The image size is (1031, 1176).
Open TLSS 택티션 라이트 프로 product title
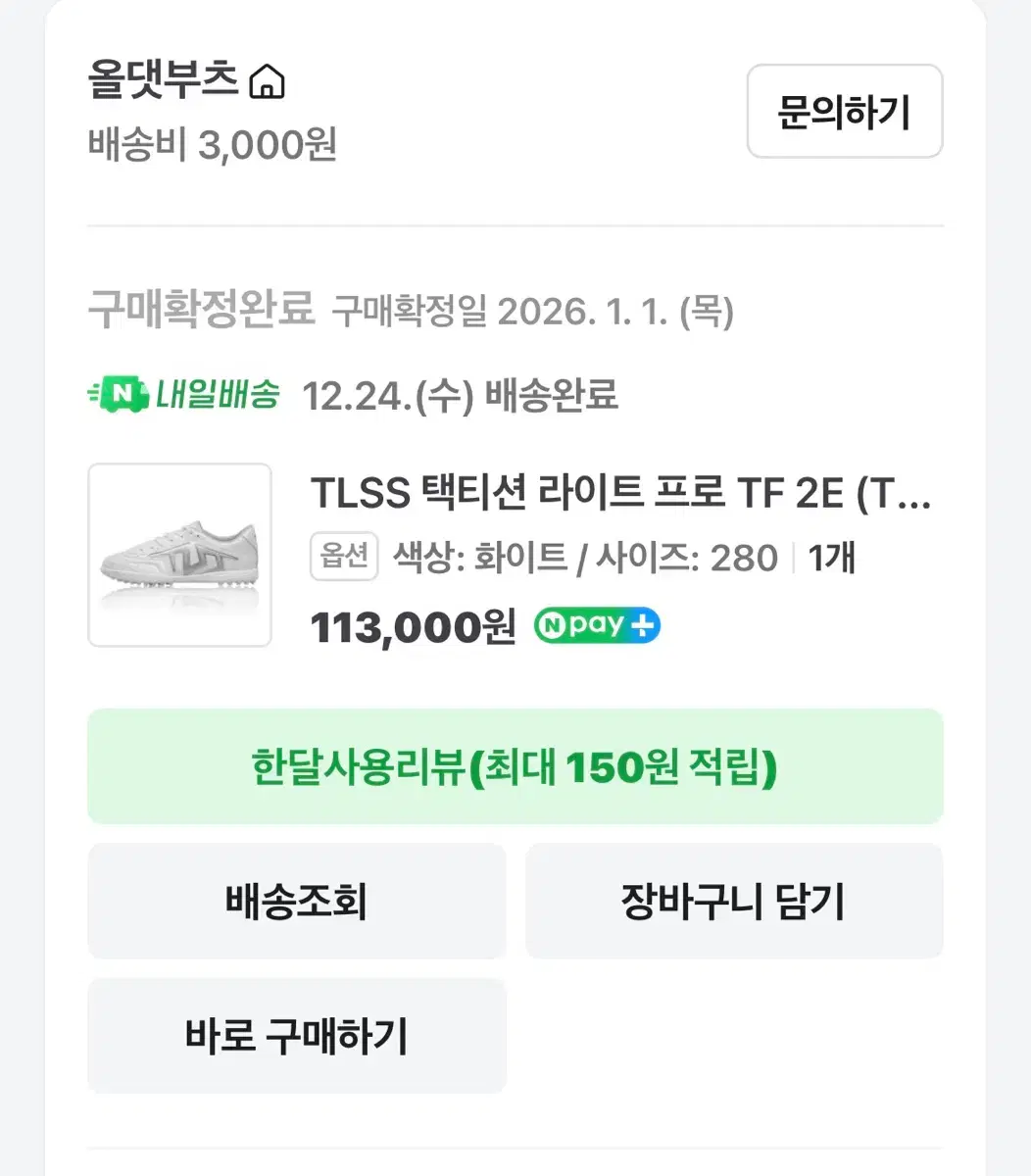(x=620, y=495)
